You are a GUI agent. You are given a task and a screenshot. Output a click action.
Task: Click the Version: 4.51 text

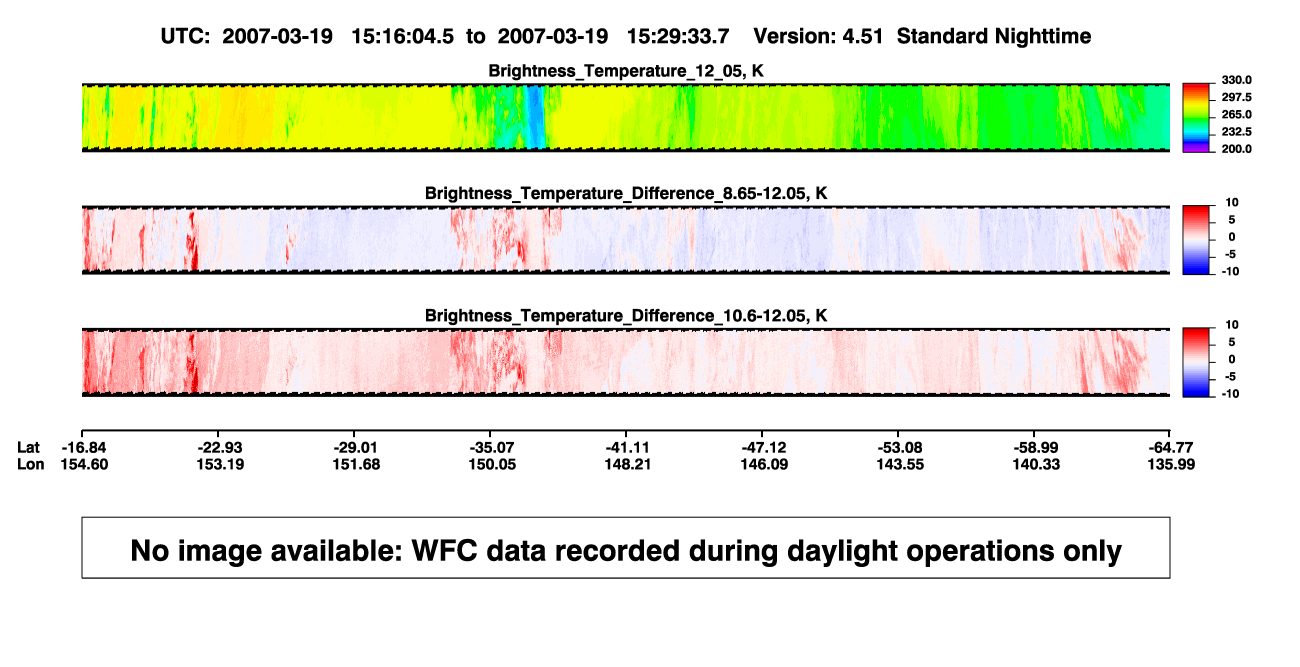pyautogui.click(x=819, y=36)
